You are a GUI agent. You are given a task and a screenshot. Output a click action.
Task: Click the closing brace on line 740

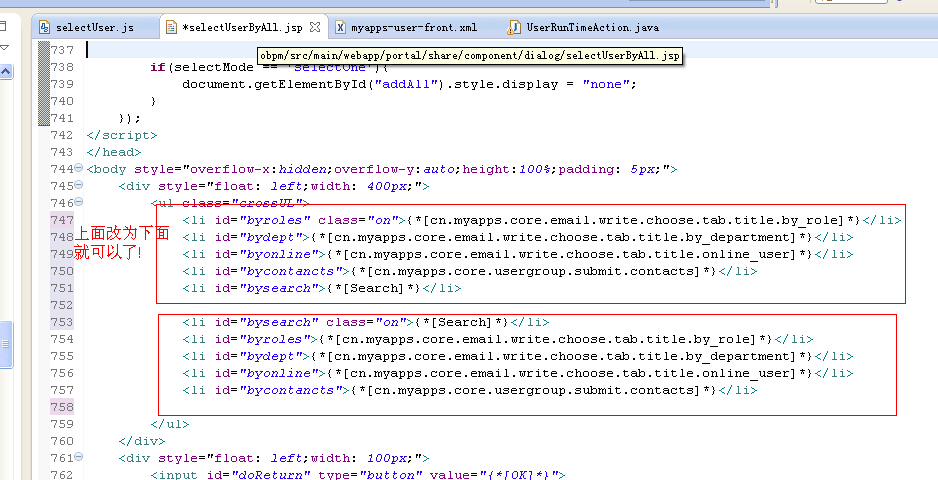154,101
